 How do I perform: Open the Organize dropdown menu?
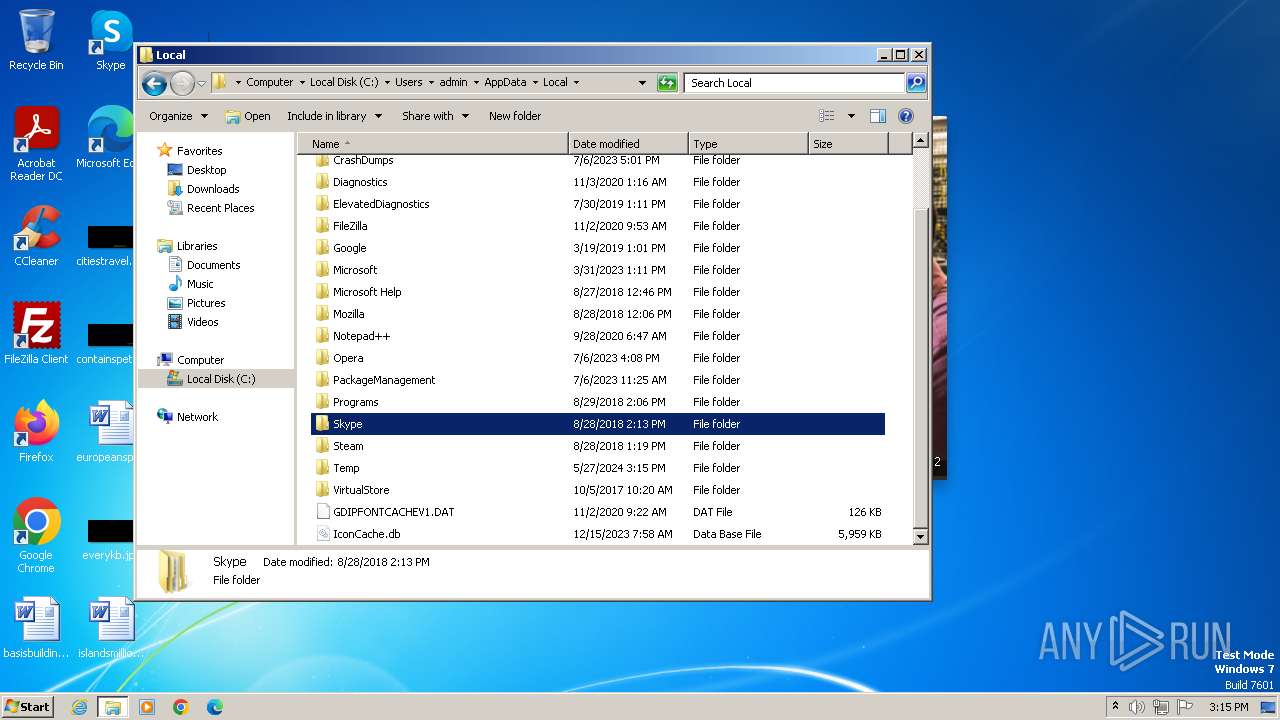tap(178, 116)
